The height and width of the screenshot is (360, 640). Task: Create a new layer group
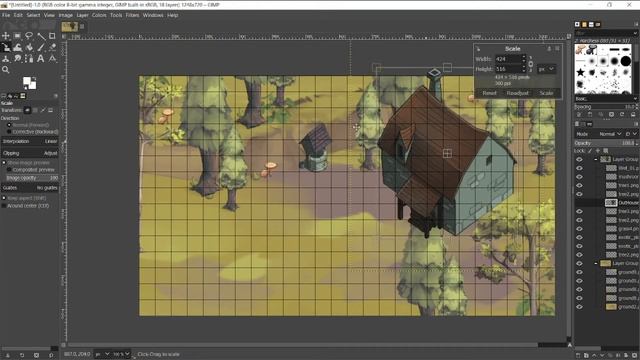[586, 356]
